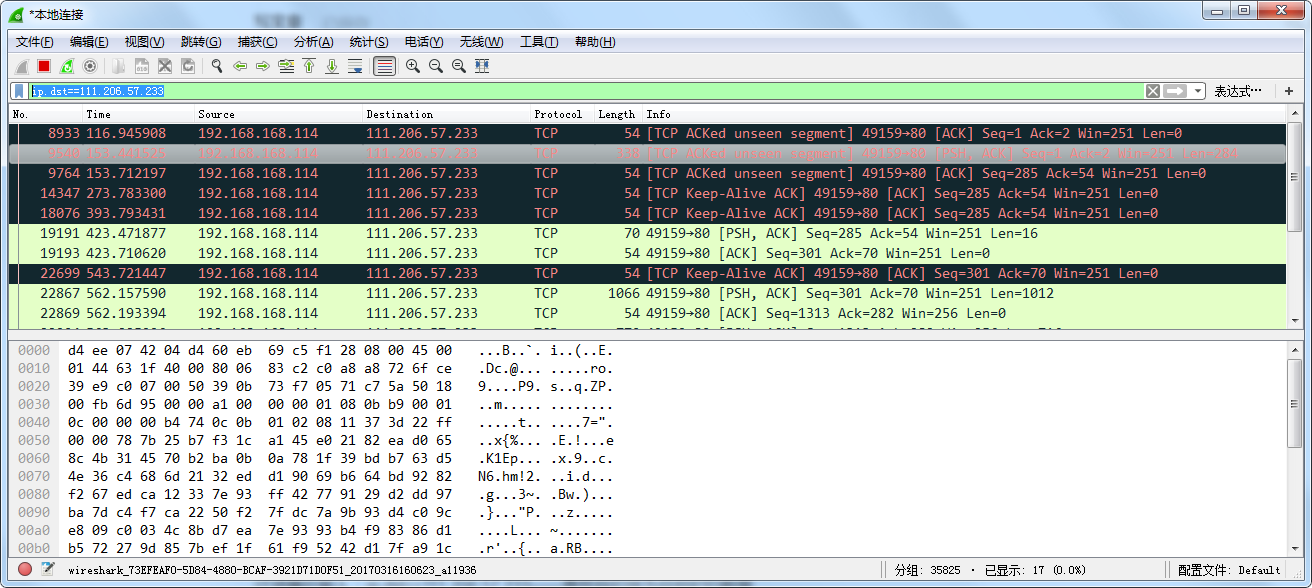This screenshot has height=588, width=1312.
Task: Sort by the Source column header
Action: 278,114
